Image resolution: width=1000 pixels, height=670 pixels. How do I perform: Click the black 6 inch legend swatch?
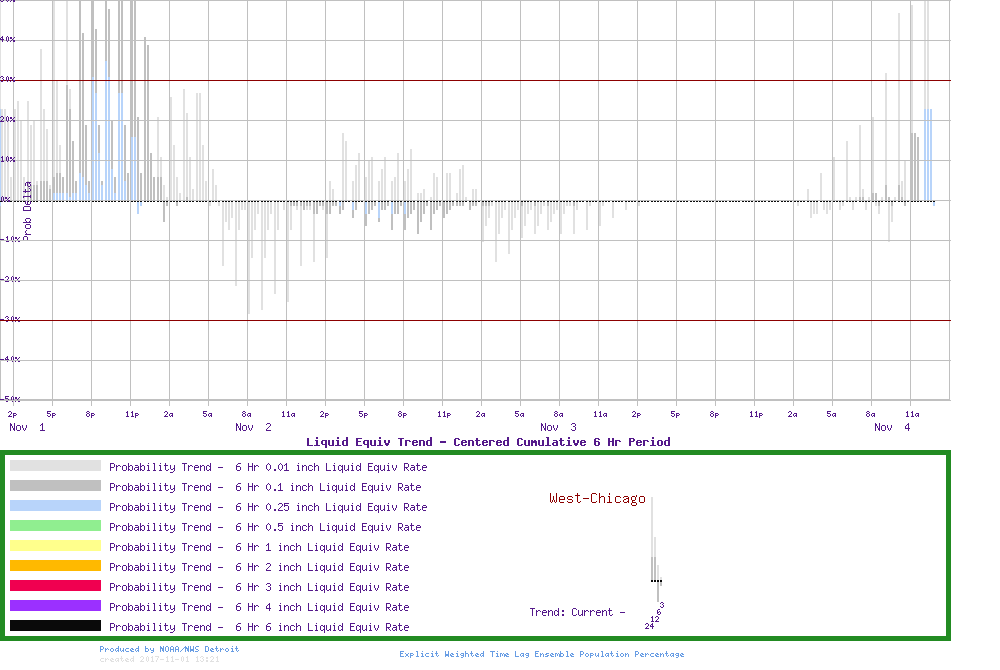tap(55, 626)
